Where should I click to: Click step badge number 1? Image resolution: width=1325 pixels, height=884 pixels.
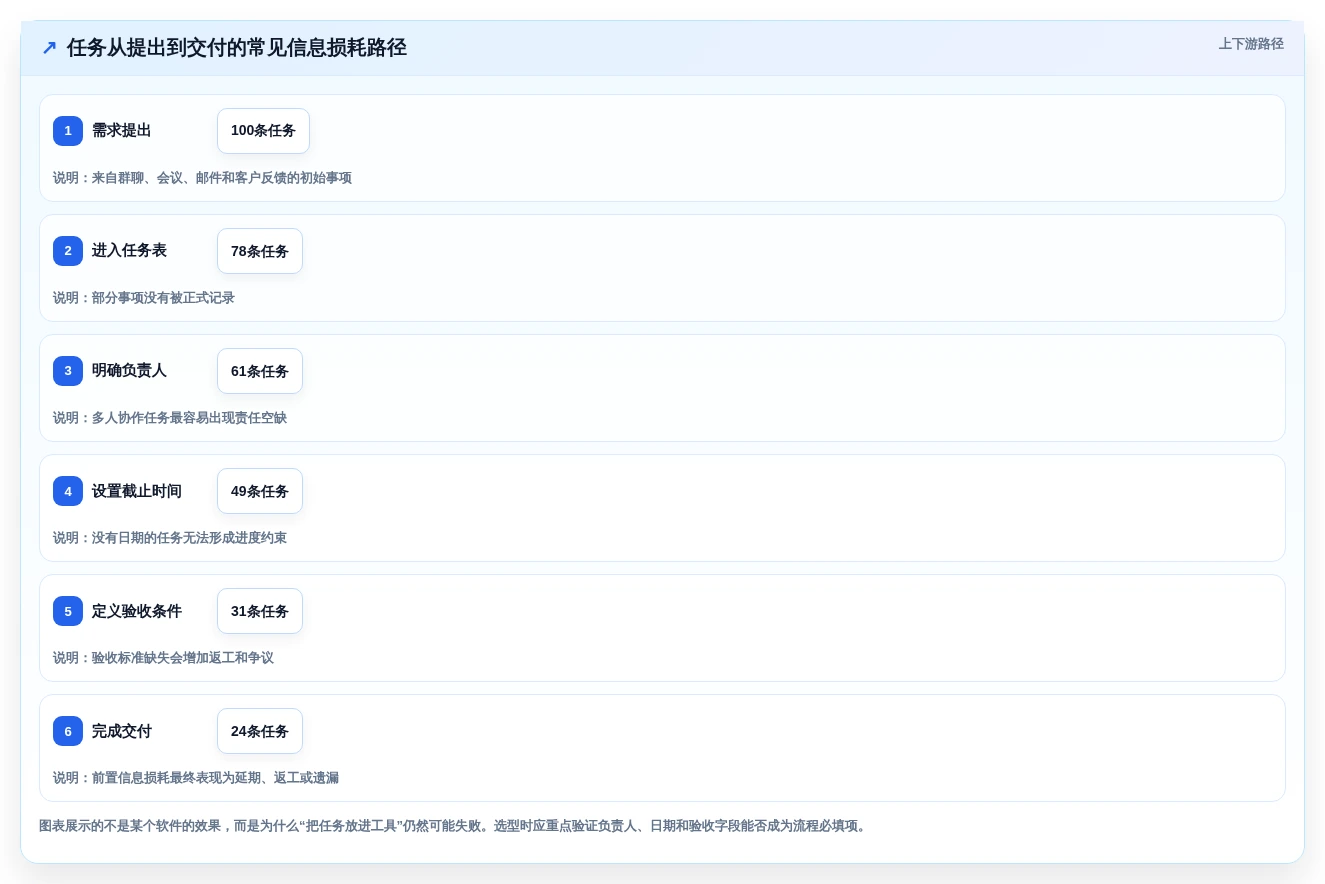click(68, 131)
